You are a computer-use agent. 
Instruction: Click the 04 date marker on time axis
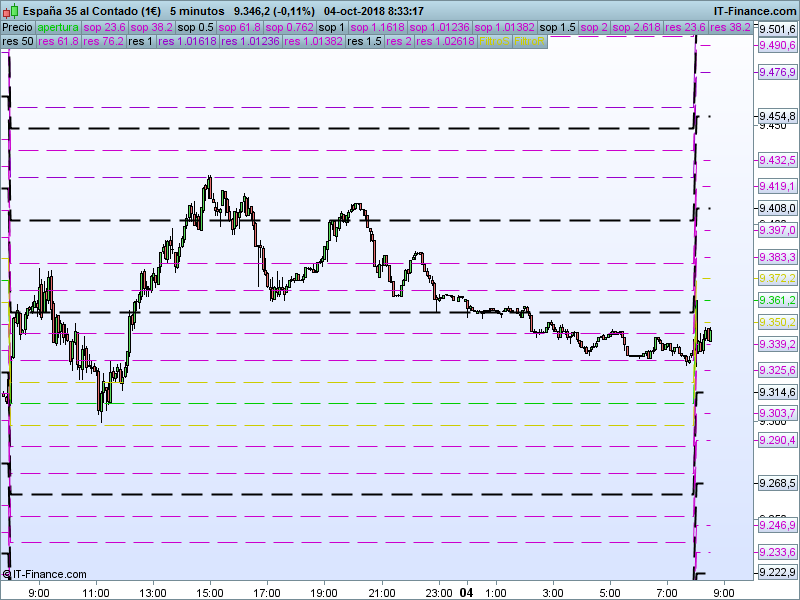click(466, 593)
